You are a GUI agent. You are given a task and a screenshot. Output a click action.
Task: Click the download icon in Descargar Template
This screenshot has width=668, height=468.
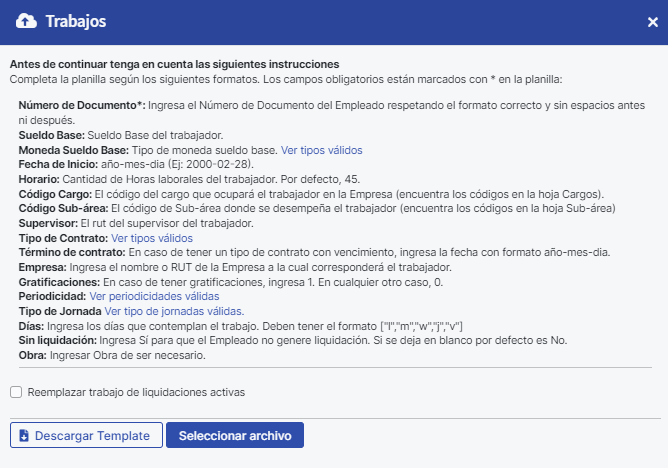coord(24,436)
